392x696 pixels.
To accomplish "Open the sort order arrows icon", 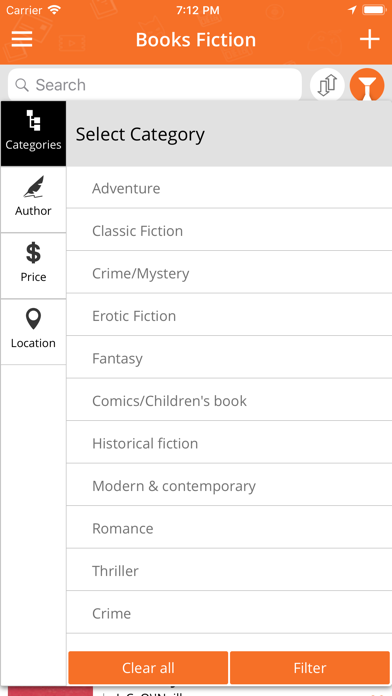I will 327,84.
